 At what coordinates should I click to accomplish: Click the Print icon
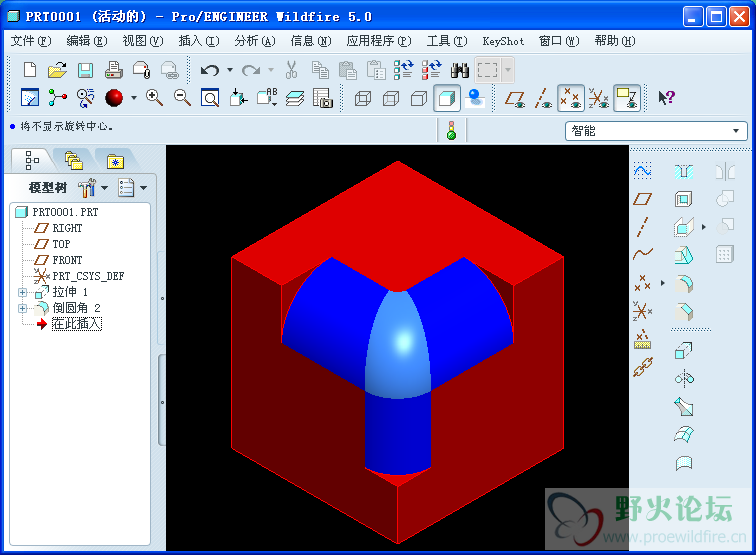[x=114, y=70]
